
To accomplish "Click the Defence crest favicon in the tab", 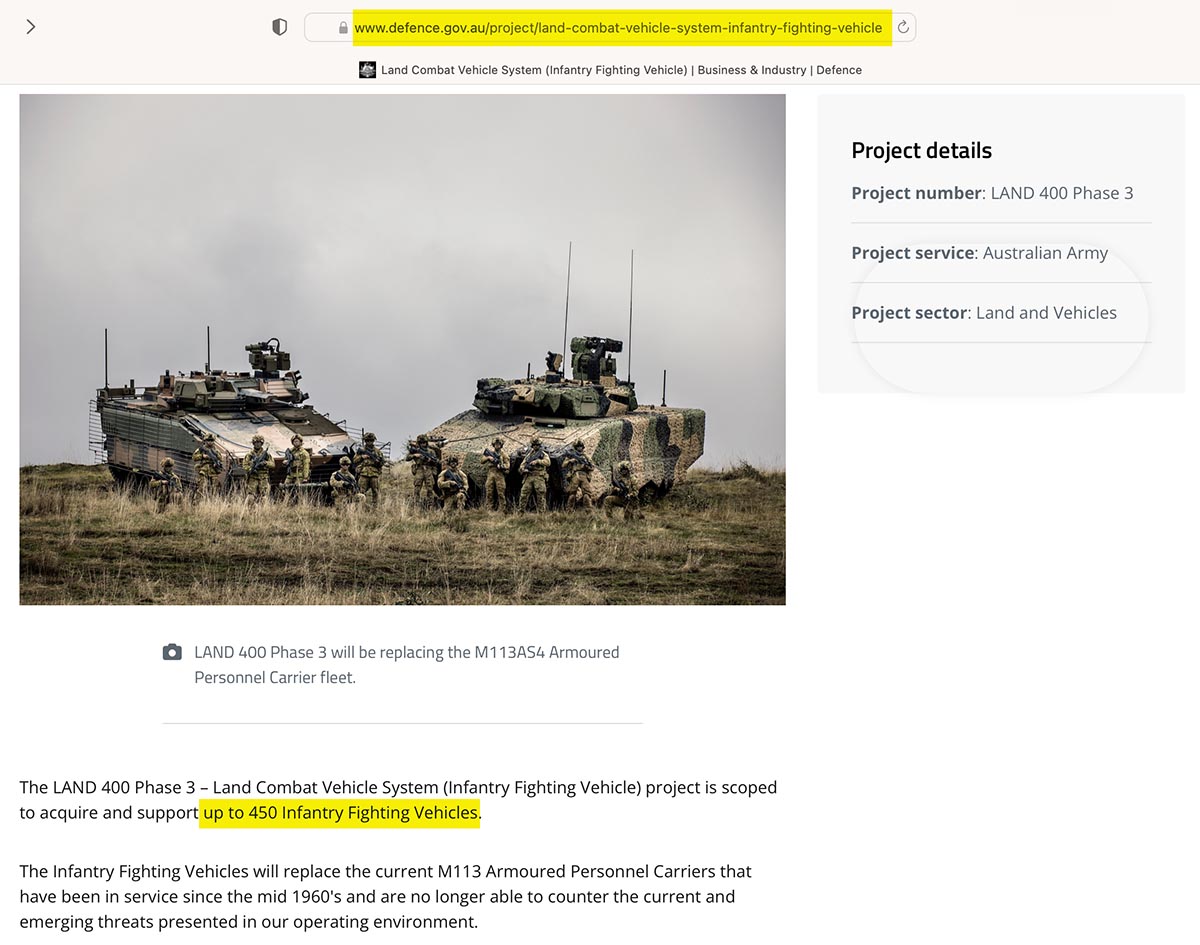I will coord(368,70).
